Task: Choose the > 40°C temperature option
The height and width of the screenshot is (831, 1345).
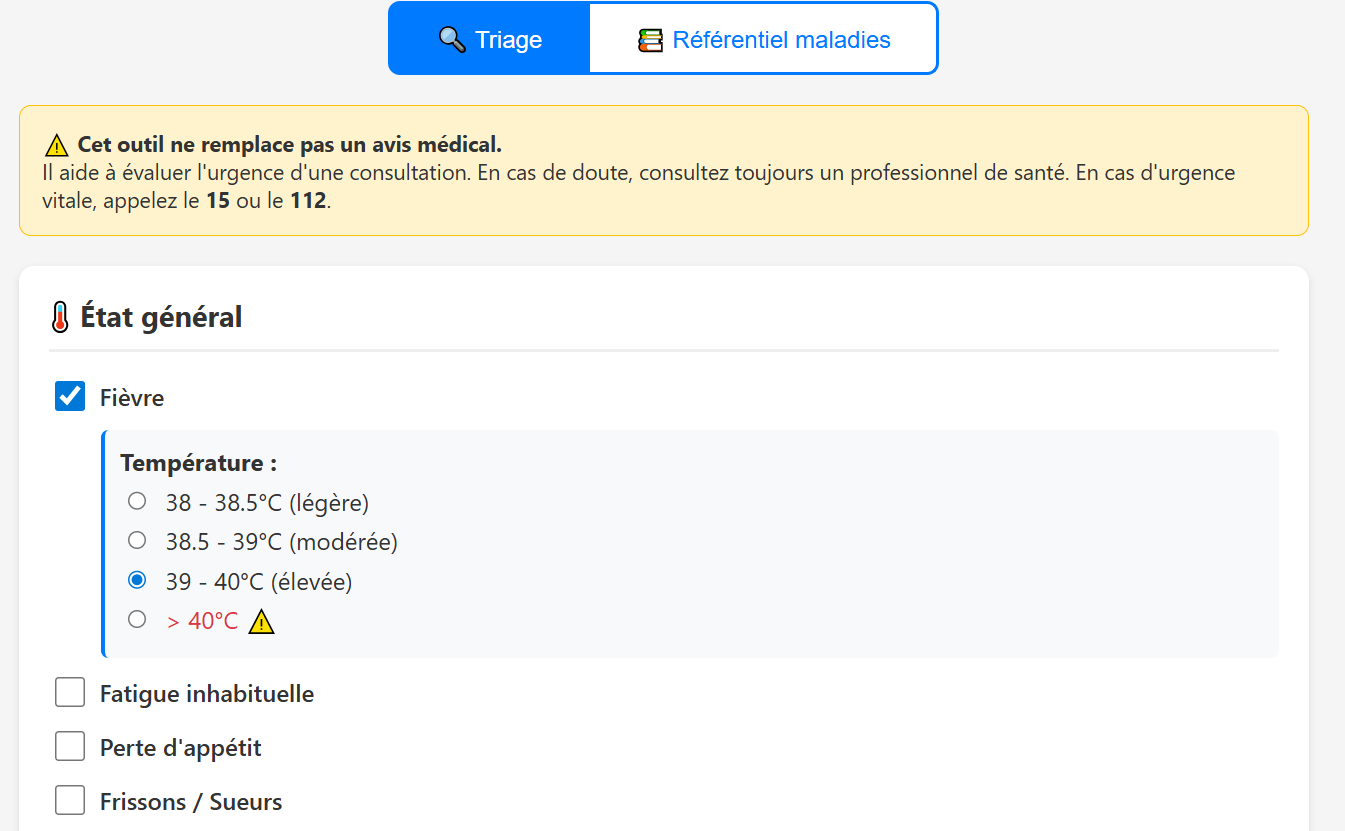Action: 136,618
